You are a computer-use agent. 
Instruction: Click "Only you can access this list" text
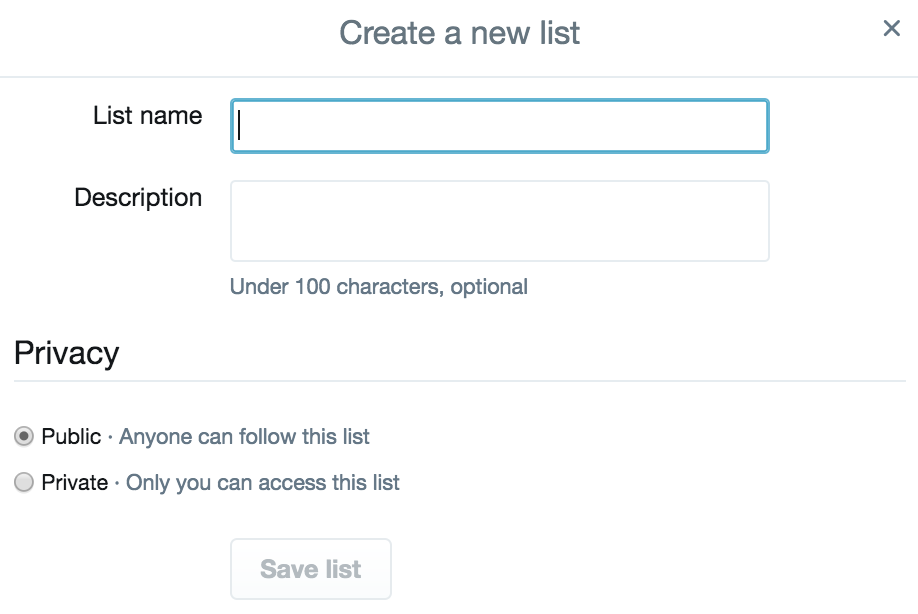point(263,483)
